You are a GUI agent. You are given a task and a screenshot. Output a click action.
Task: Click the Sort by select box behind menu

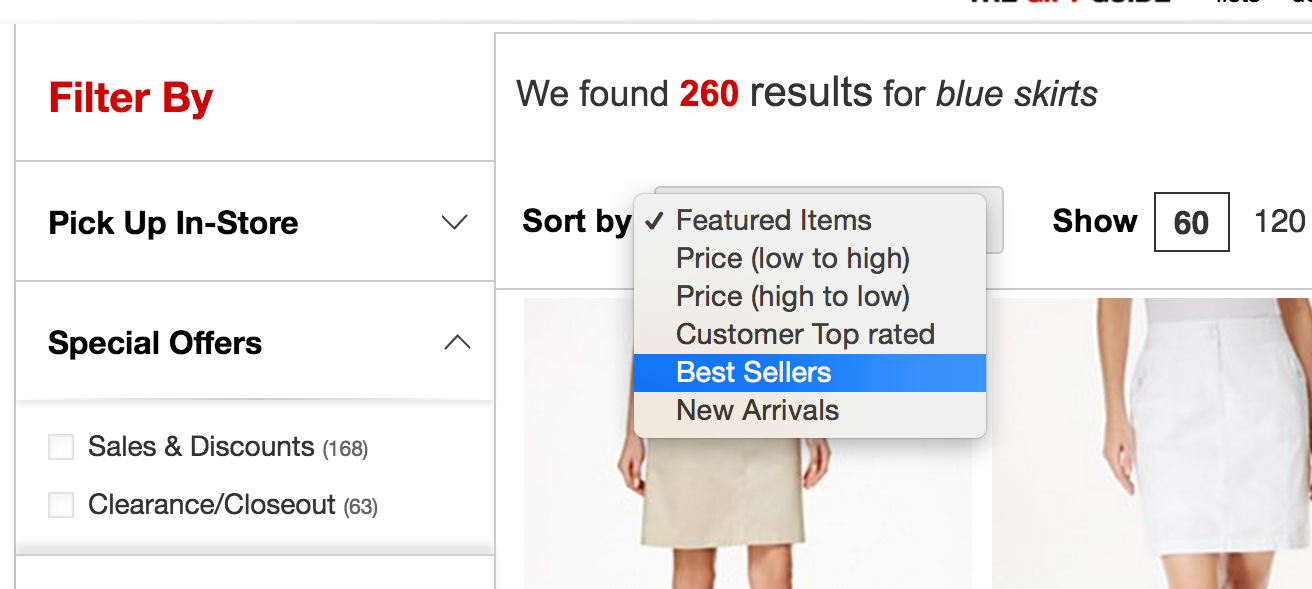[x=994, y=220]
